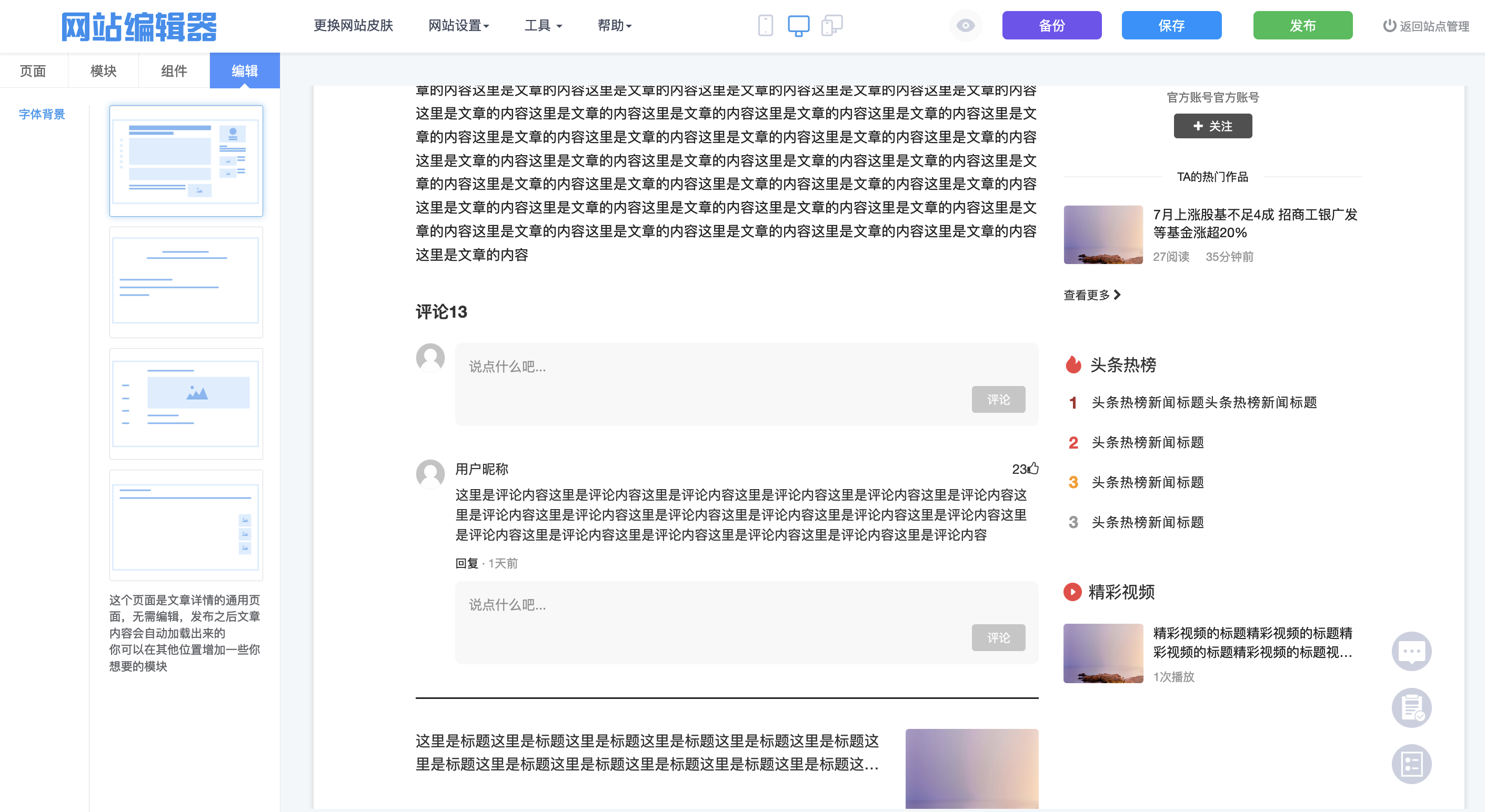Open the 网站设置 dropdown menu
This screenshot has width=1485, height=812.
[459, 25]
